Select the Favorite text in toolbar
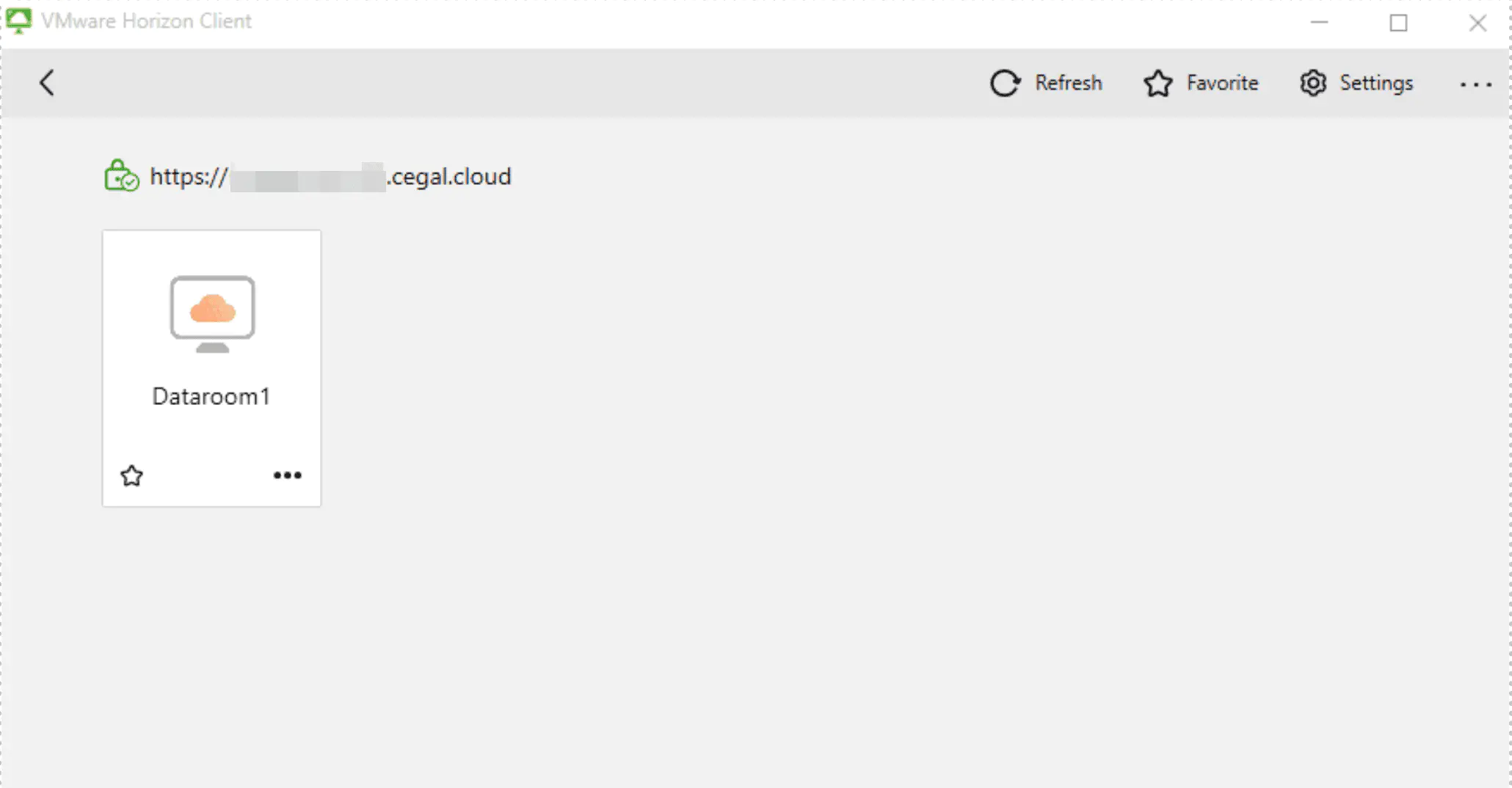1512x788 pixels. 1222,84
